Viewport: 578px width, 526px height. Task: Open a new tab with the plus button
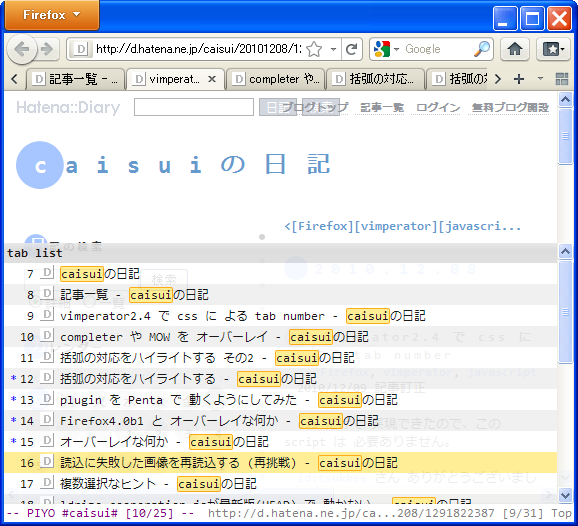pyautogui.click(x=519, y=79)
